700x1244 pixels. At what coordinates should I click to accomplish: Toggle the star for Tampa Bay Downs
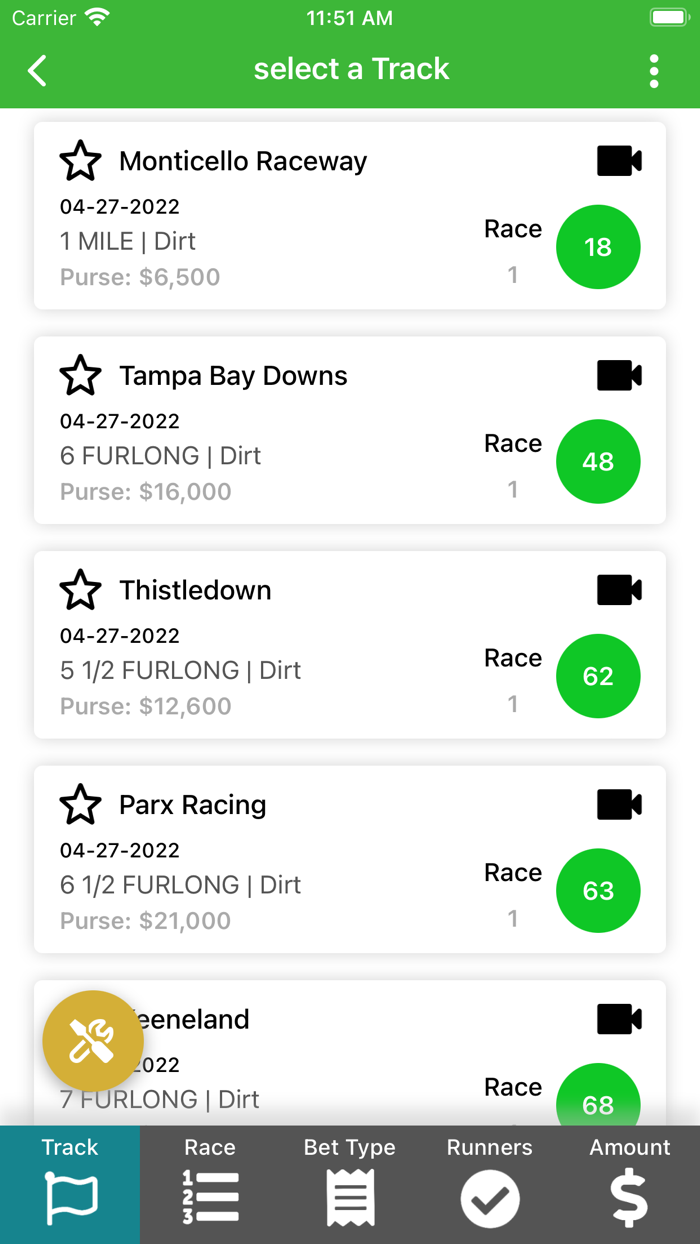pos(81,375)
